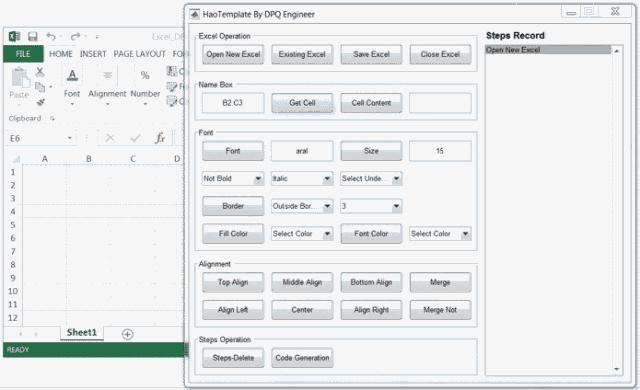The width and height of the screenshot is (640, 390).
Task: Click the Save icon in Excel's quick access toolbar
Action: (33, 37)
